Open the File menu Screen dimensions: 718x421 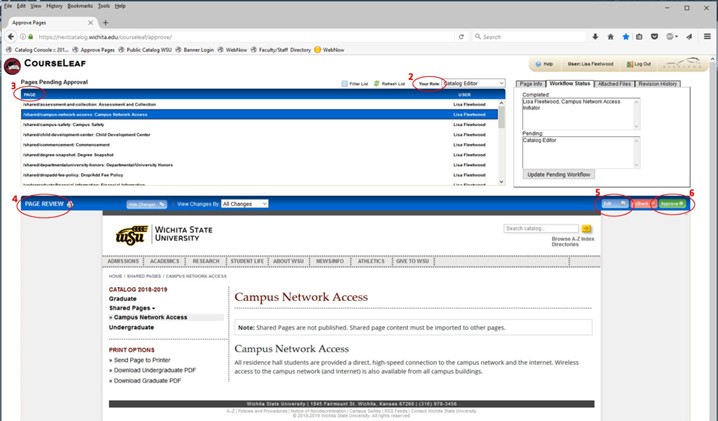pos(8,6)
